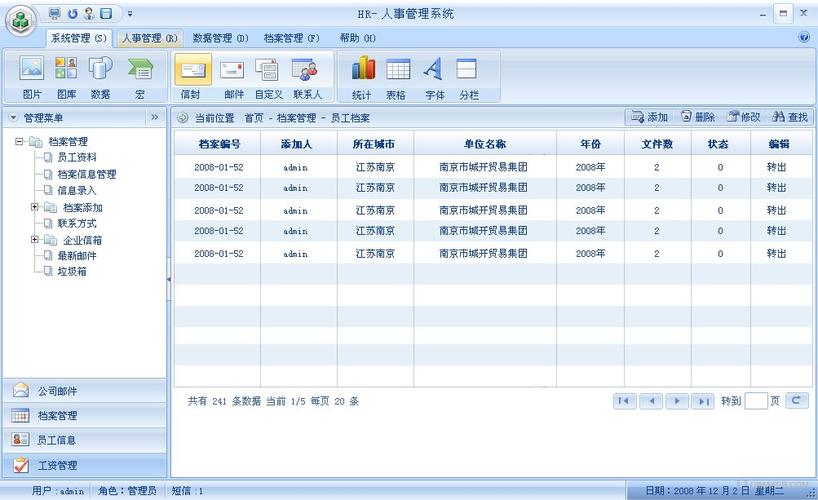Click the refresh button after page field
The width and height of the screenshot is (818, 500).
[x=797, y=400]
